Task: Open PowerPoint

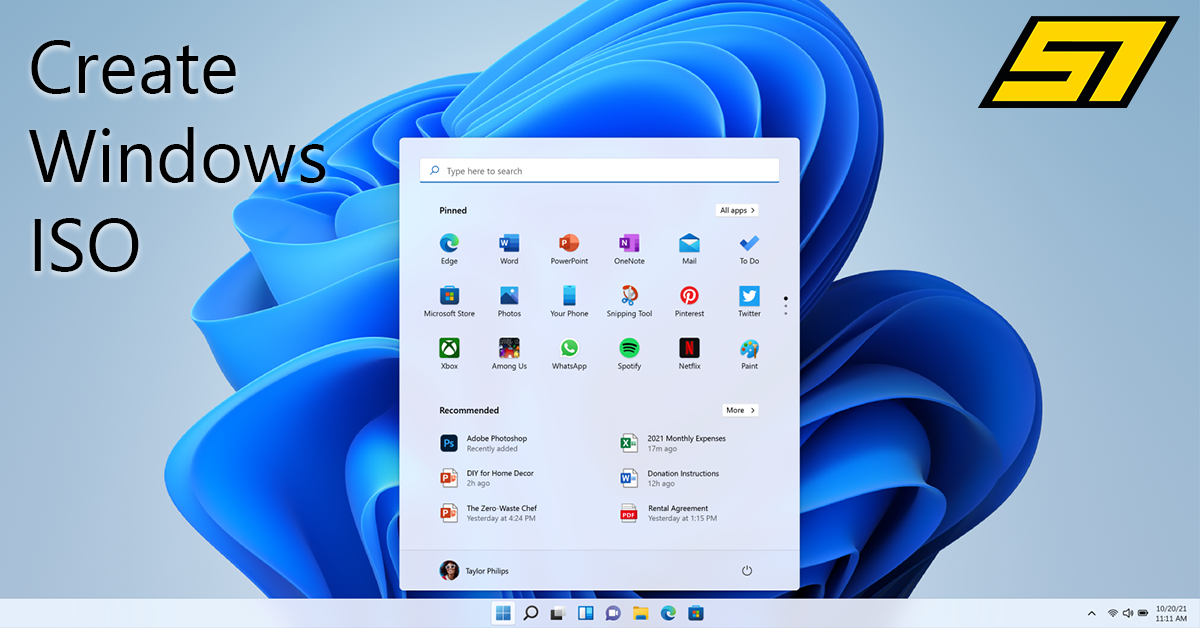Action: tap(569, 243)
